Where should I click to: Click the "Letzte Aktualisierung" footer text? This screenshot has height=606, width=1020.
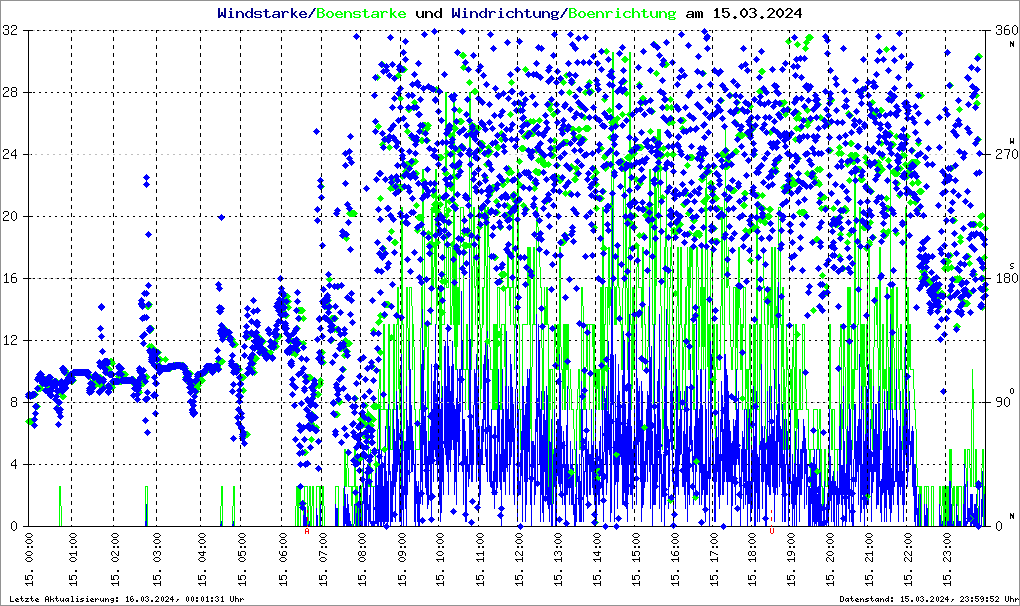pyautogui.click(x=123, y=599)
